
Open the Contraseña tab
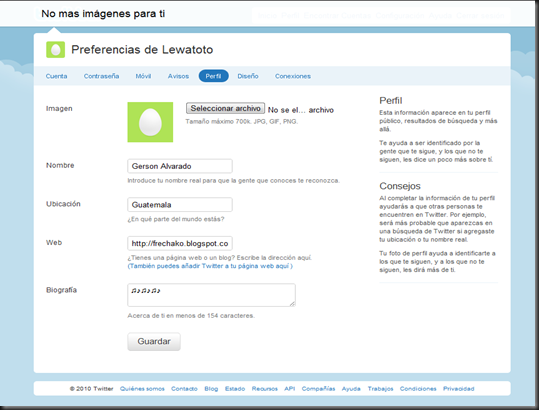101,76
